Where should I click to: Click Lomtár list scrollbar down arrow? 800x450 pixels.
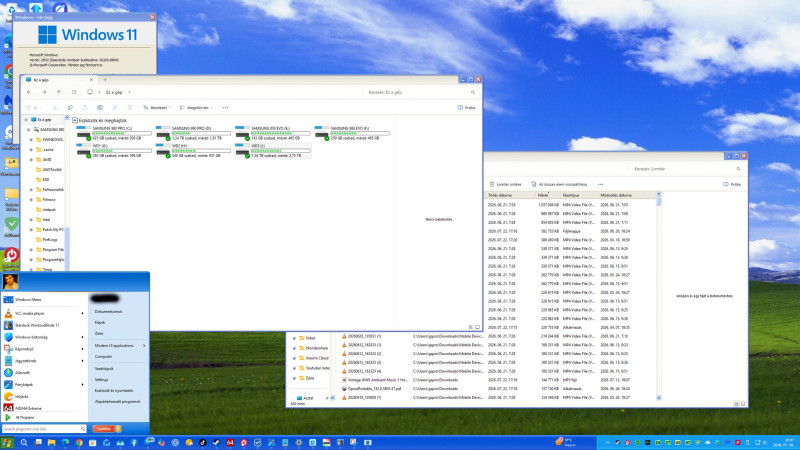click(659, 397)
